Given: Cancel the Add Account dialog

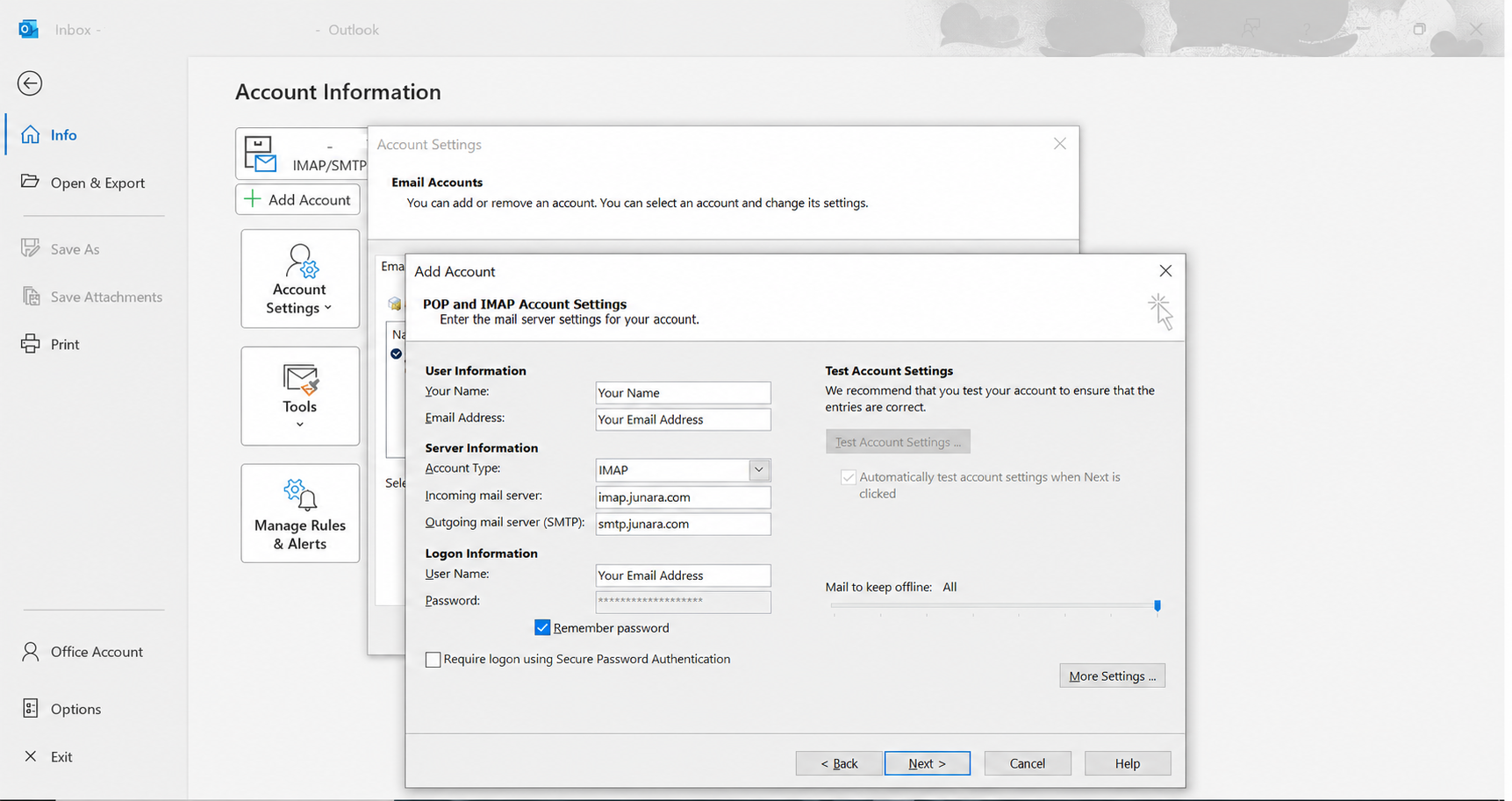Looking at the screenshot, I should pyautogui.click(x=1028, y=763).
